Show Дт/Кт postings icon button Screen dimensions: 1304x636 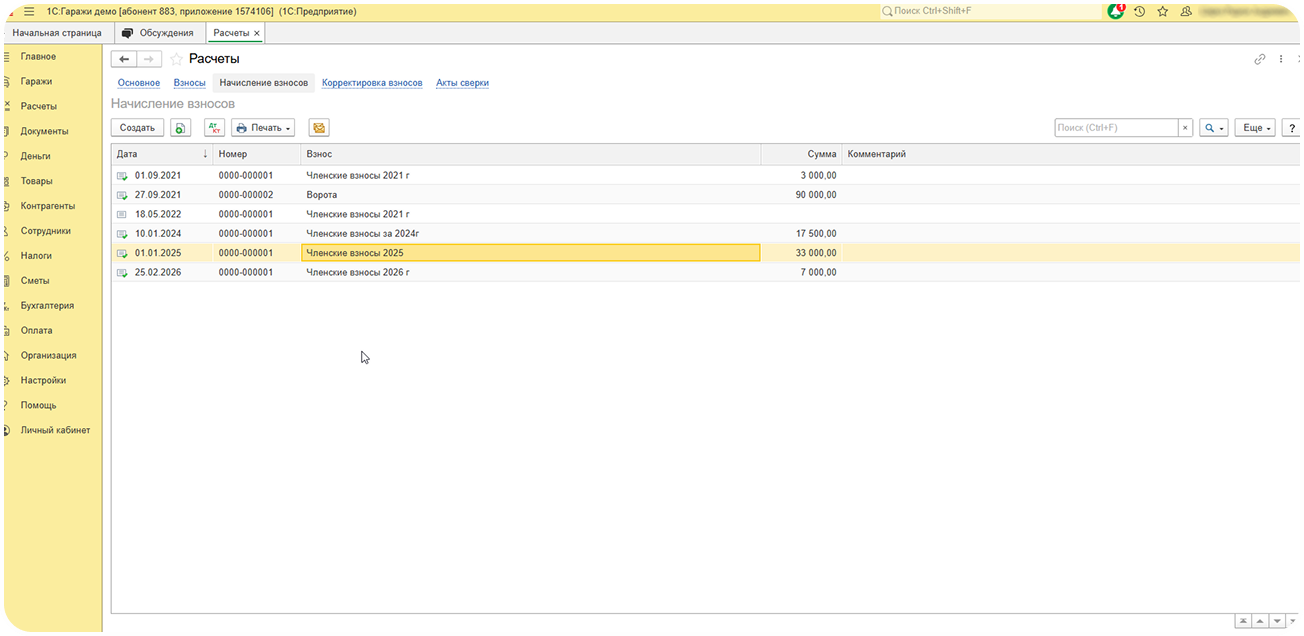tap(214, 128)
